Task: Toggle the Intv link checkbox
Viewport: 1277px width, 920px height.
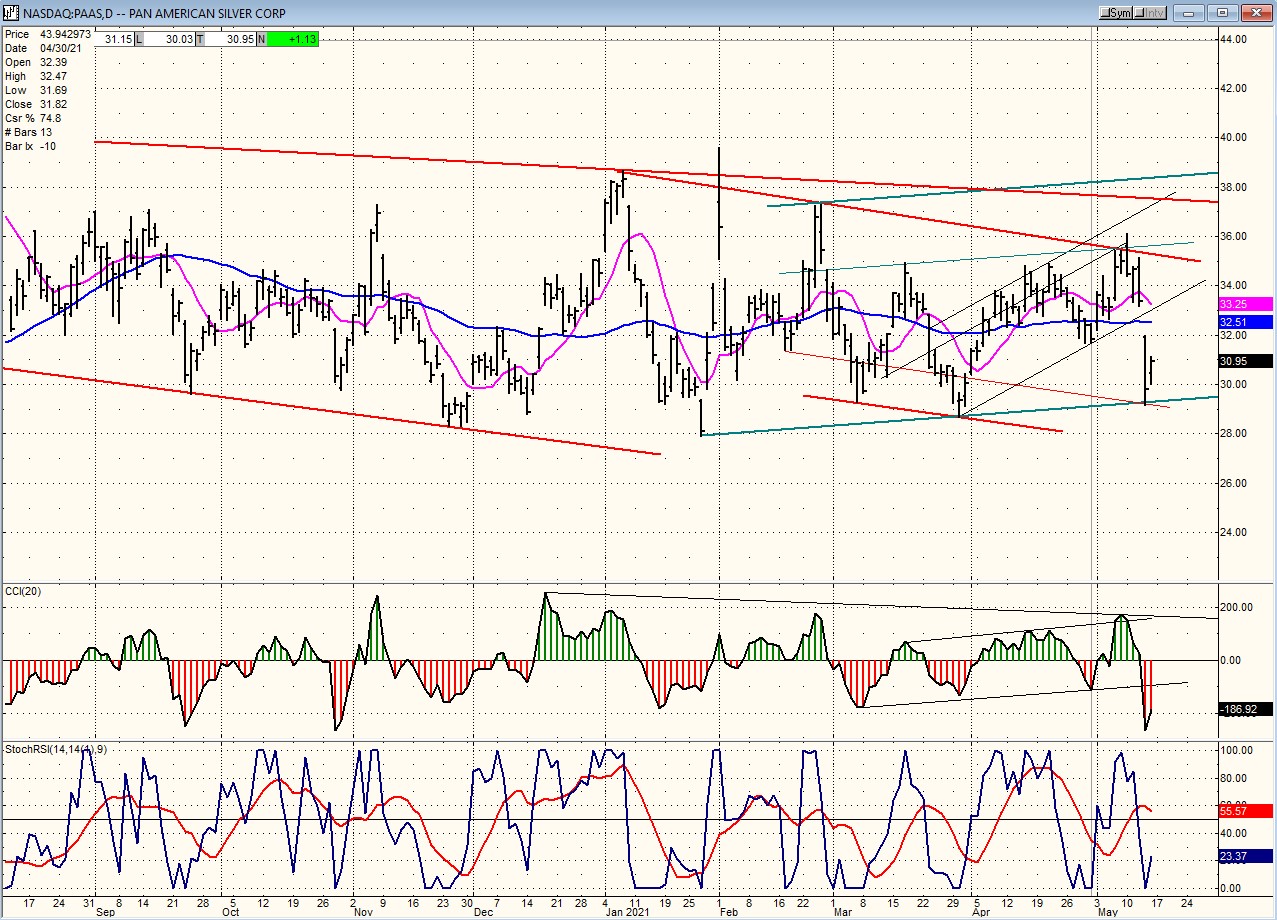Action: point(1151,12)
